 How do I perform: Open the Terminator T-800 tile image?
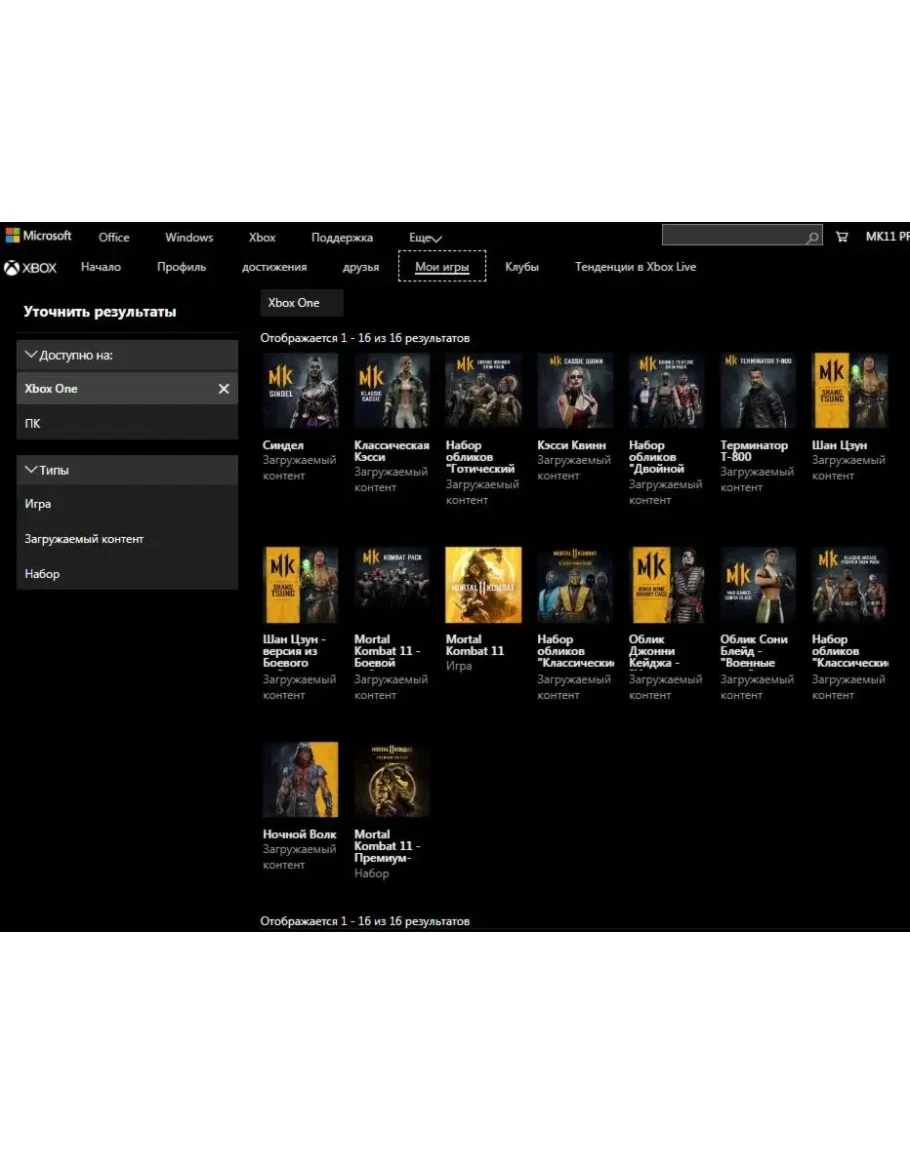tap(758, 391)
